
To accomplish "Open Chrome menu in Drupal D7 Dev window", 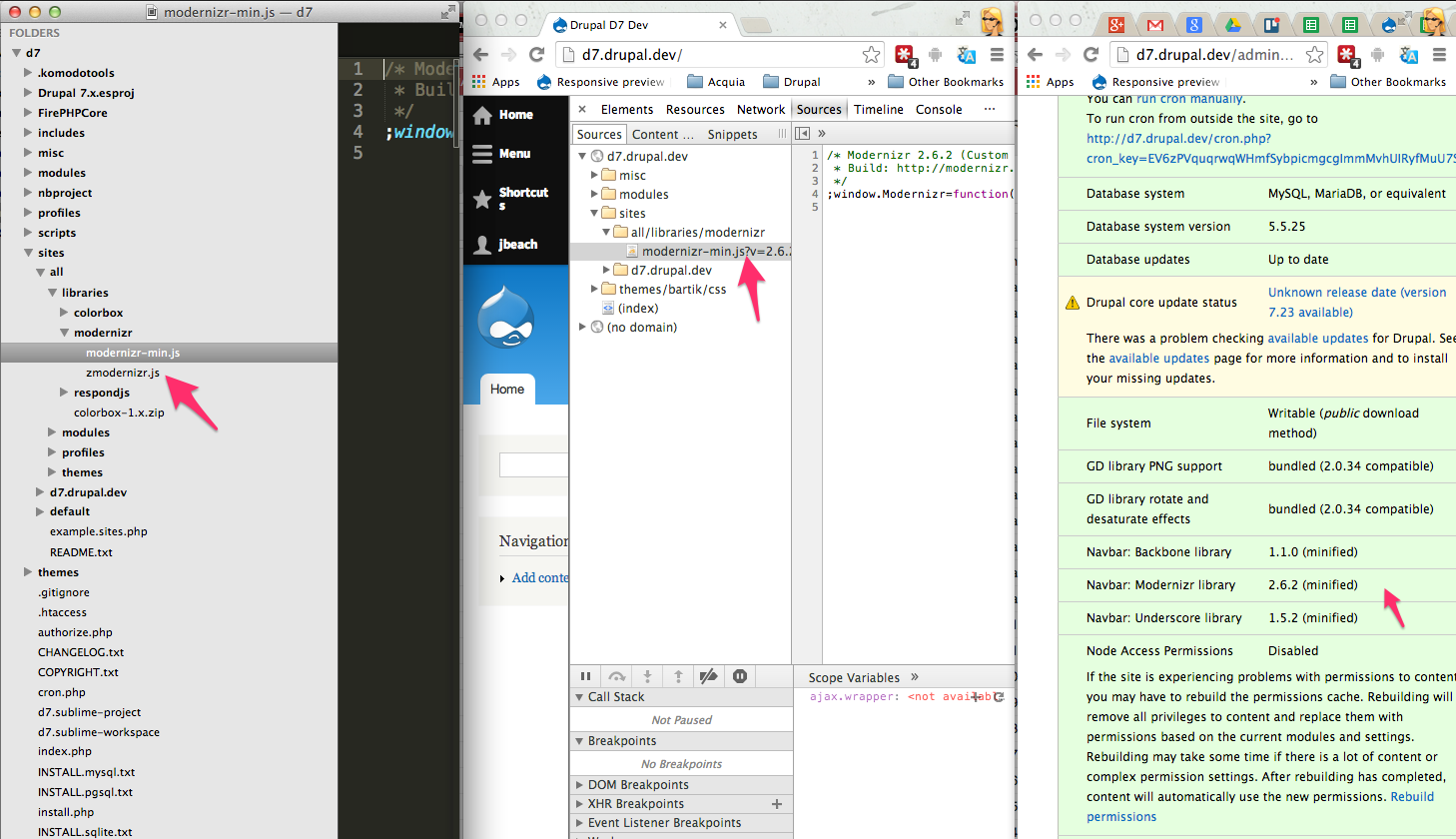I will point(997,55).
